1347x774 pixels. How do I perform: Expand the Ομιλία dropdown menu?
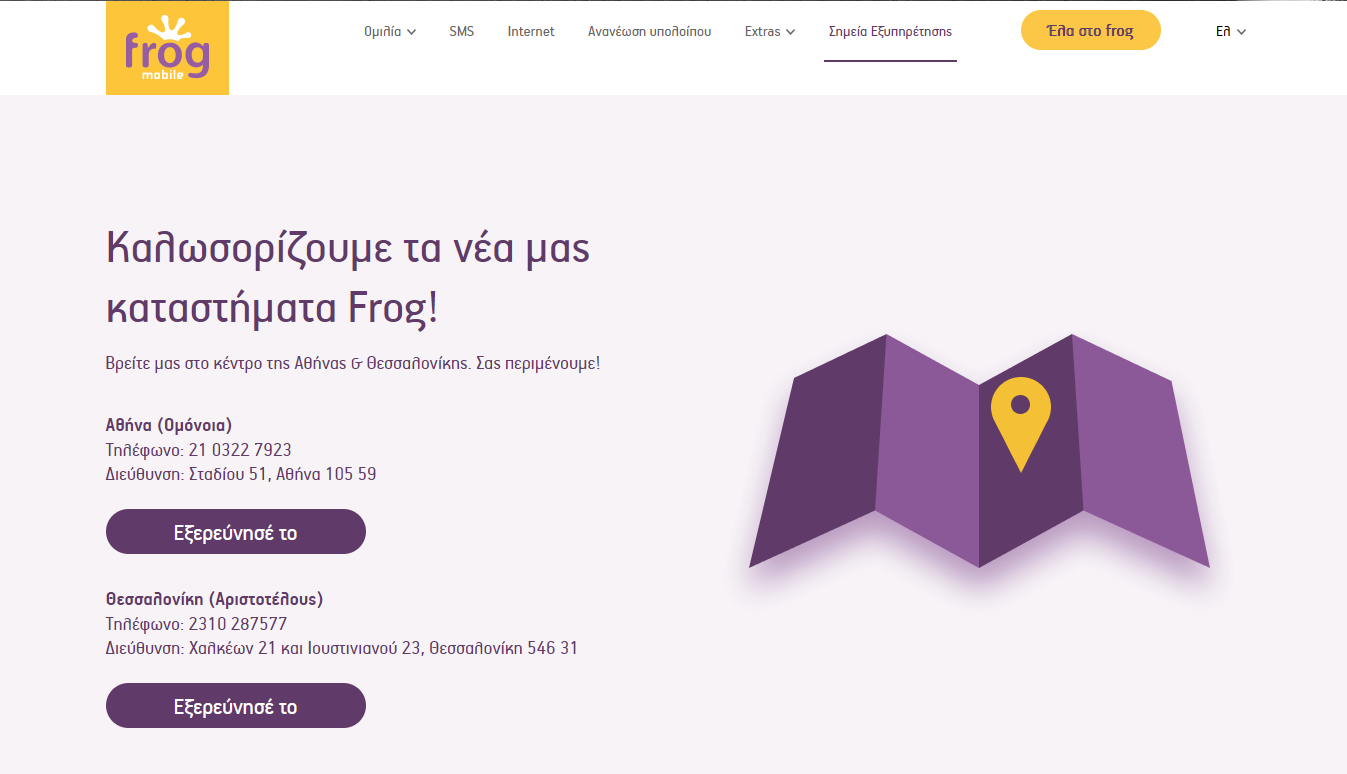pyautogui.click(x=390, y=32)
